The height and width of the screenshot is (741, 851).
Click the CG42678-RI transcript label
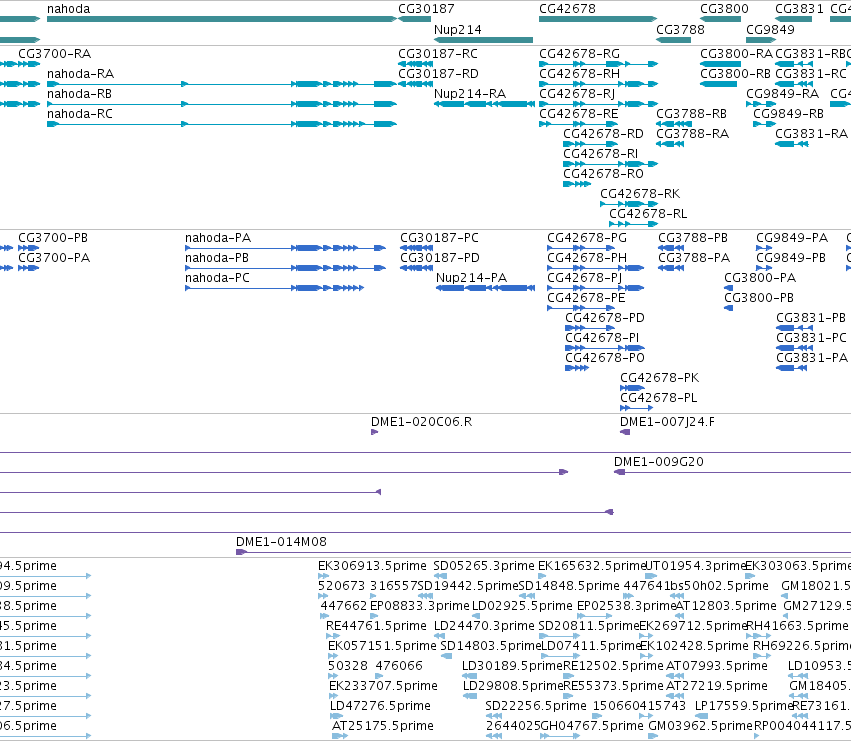600,154
